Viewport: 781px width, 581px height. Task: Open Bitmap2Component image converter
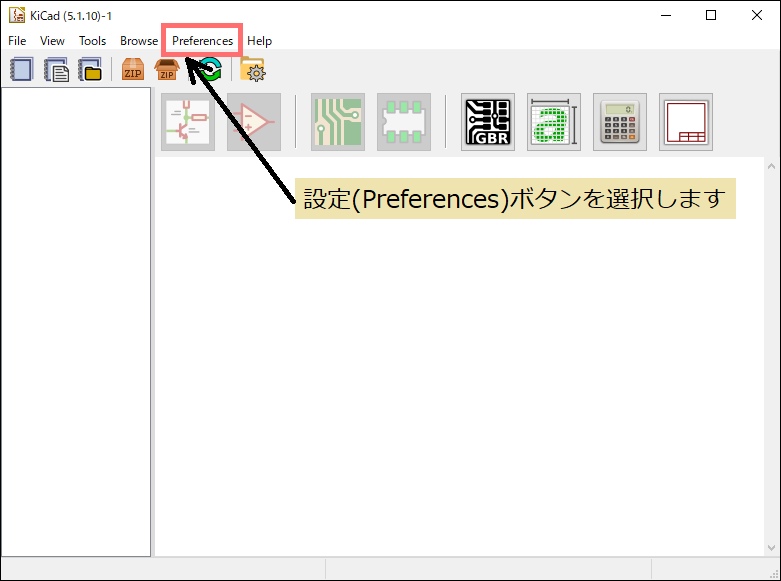tap(554, 122)
